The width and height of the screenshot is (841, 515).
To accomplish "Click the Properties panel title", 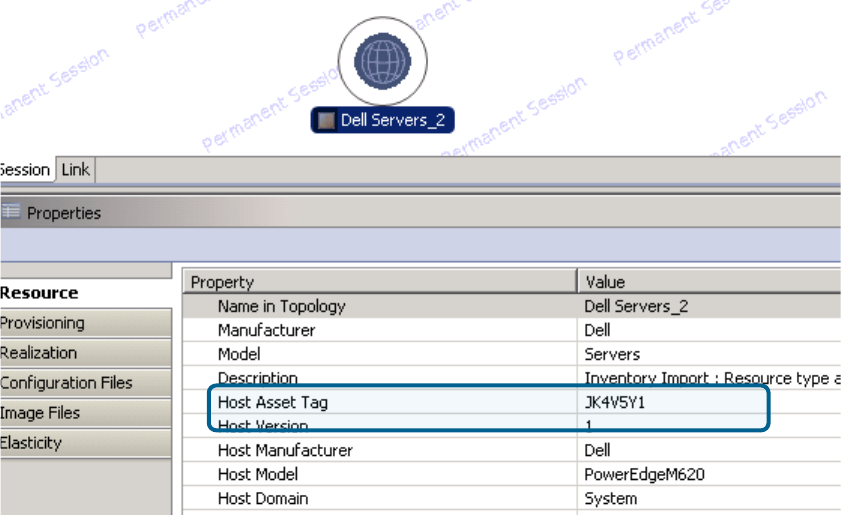I will tap(64, 213).
